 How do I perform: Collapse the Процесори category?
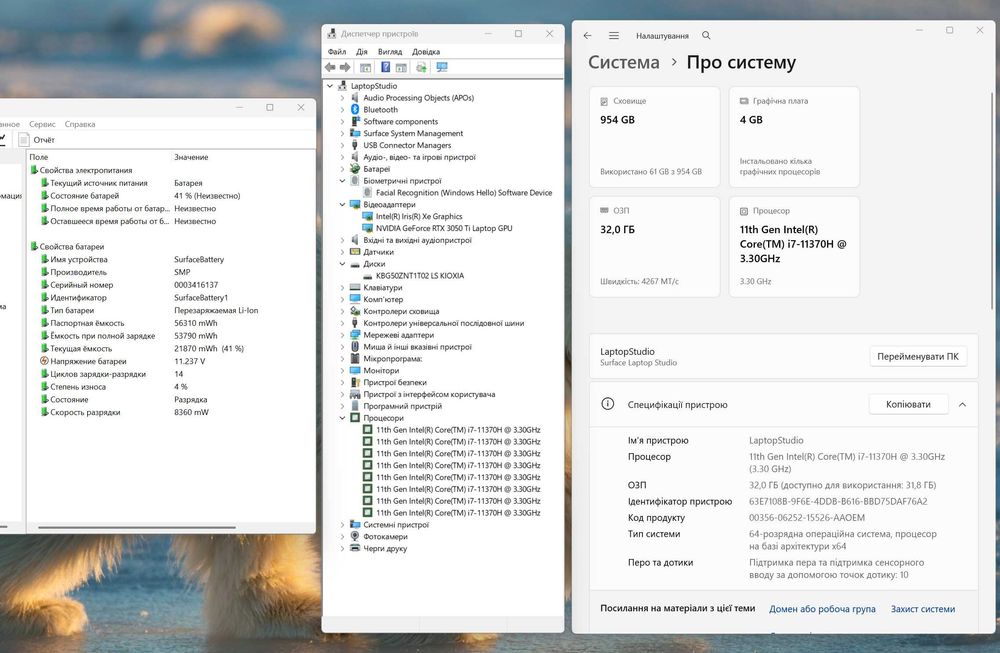coord(342,418)
